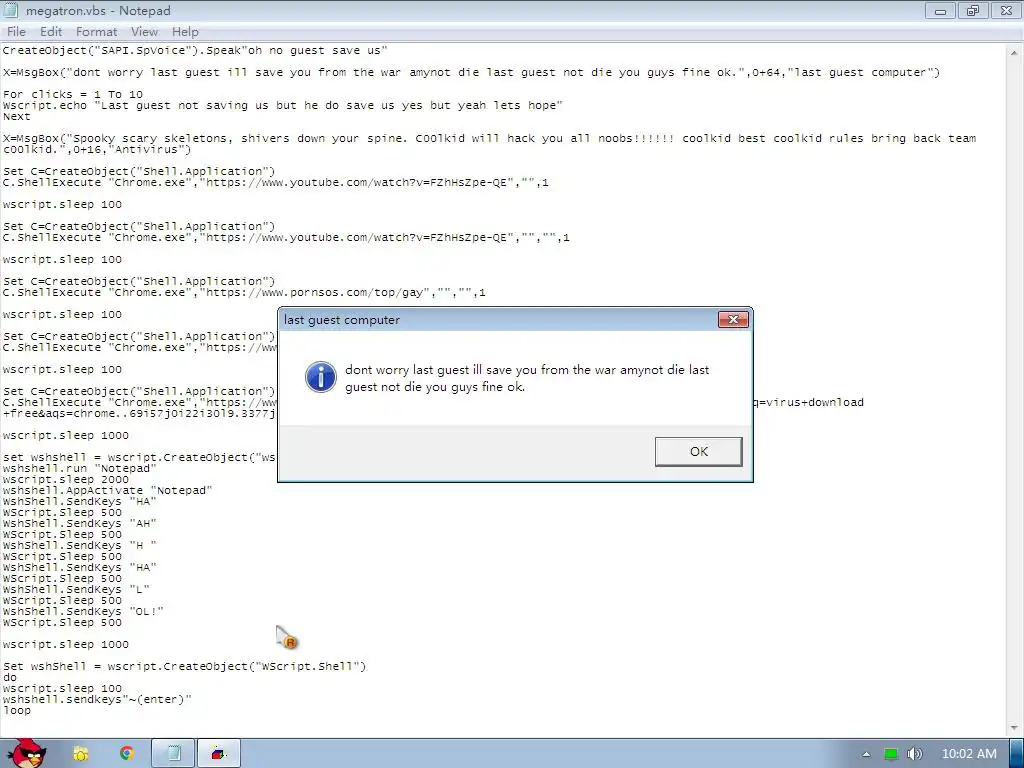Click the 'WshShell.SendKeys "OL!"' line
The height and width of the screenshot is (768, 1024).
pyautogui.click(x=83, y=611)
